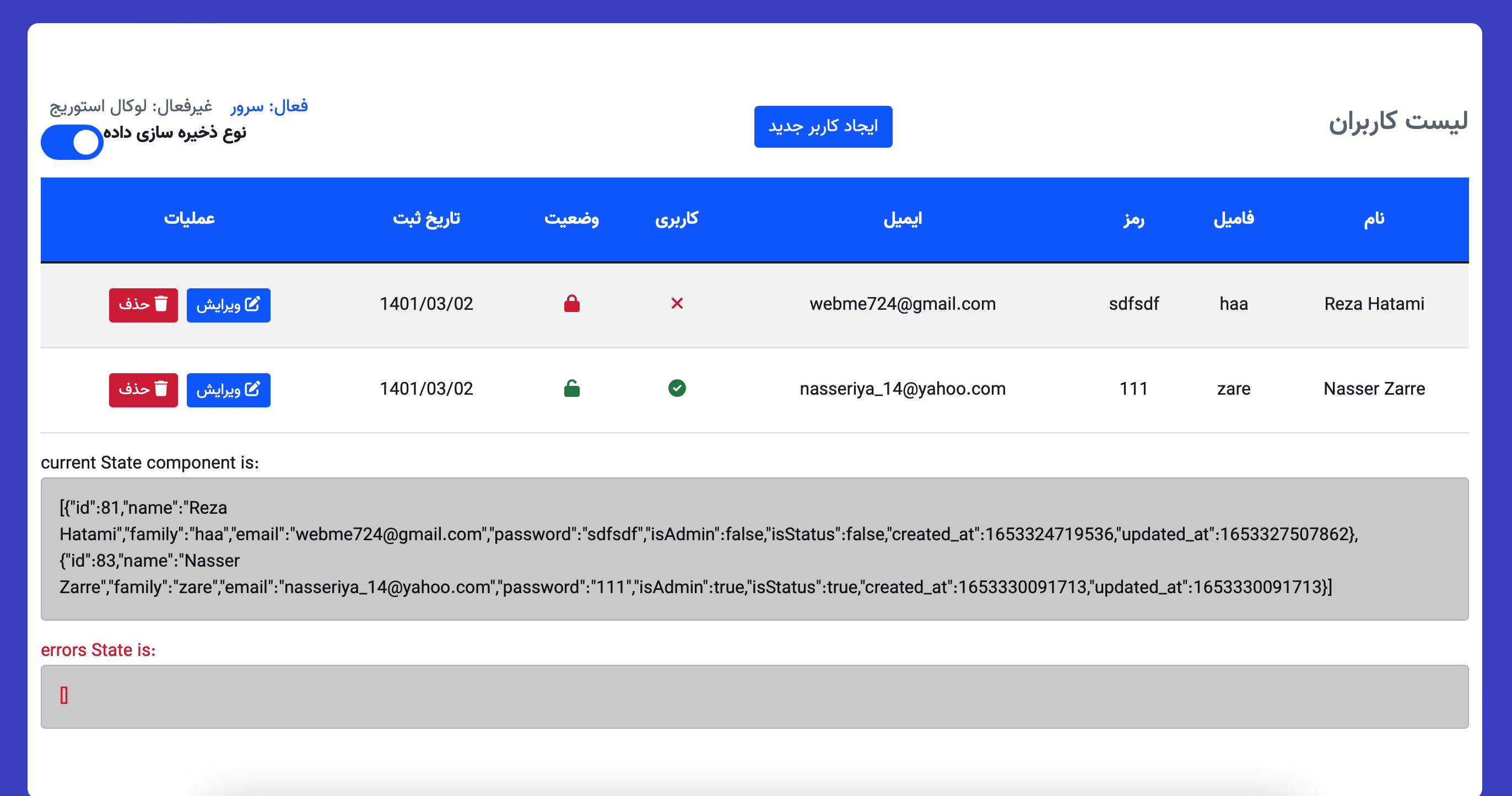Click trash icon in Nasser Zarre's delete button
The width and height of the screenshot is (1512, 796).
click(x=161, y=389)
